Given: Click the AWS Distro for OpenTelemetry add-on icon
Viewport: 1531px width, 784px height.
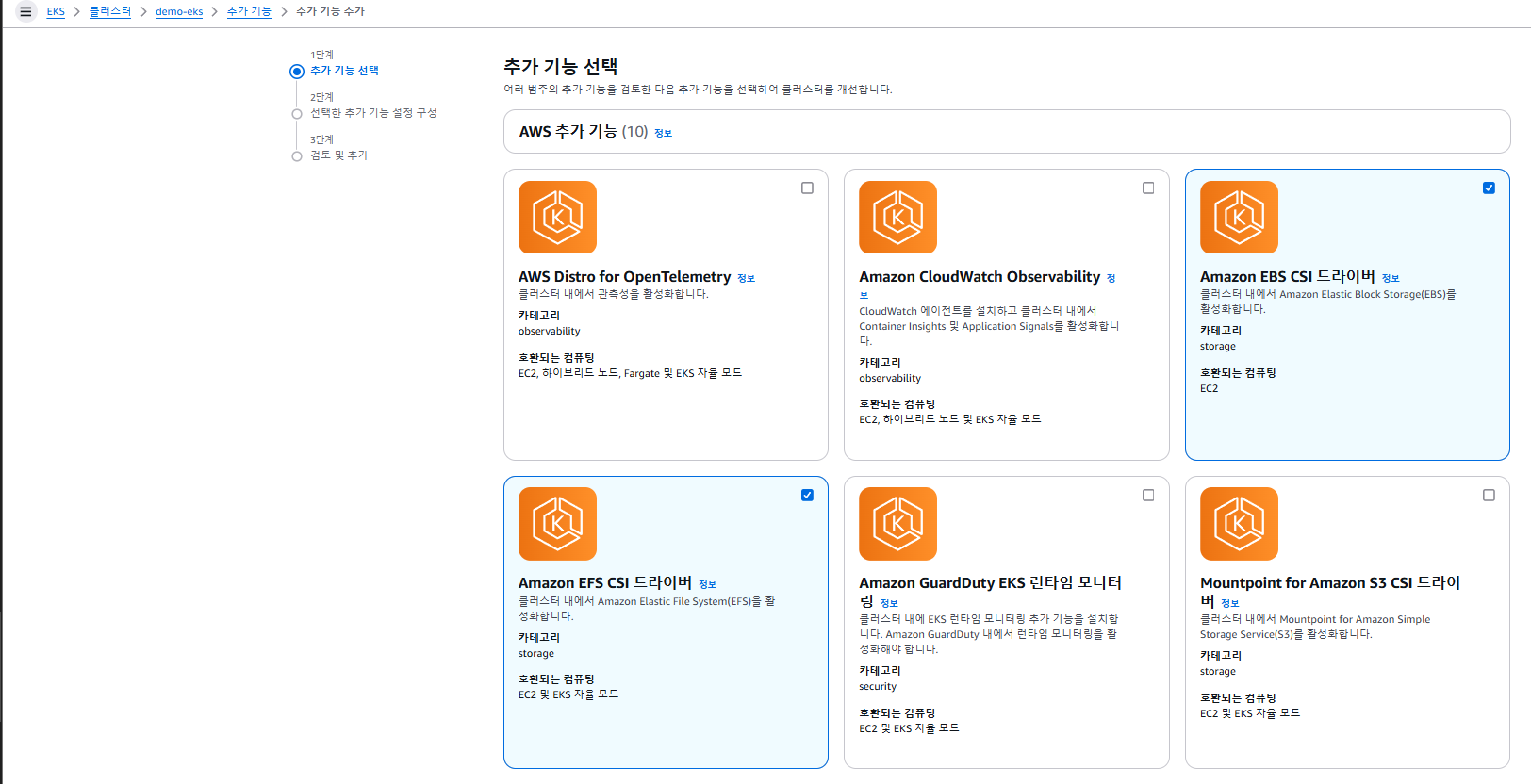Looking at the screenshot, I should pyautogui.click(x=557, y=217).
